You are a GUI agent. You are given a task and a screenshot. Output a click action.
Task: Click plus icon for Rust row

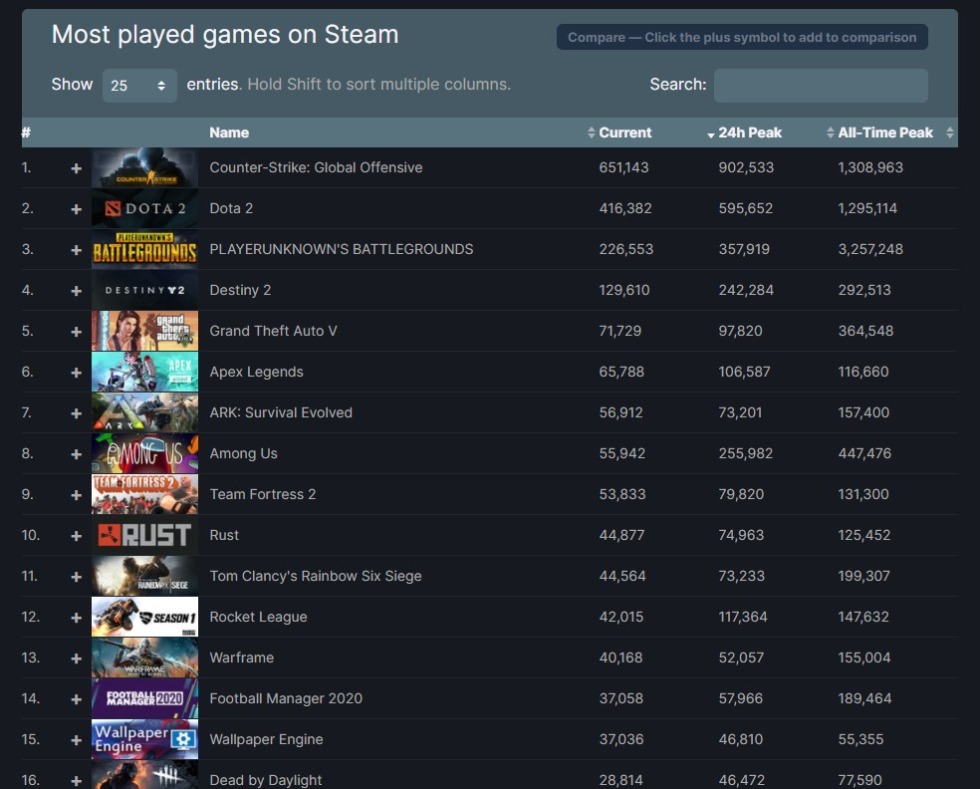click(x=76, y=536)
